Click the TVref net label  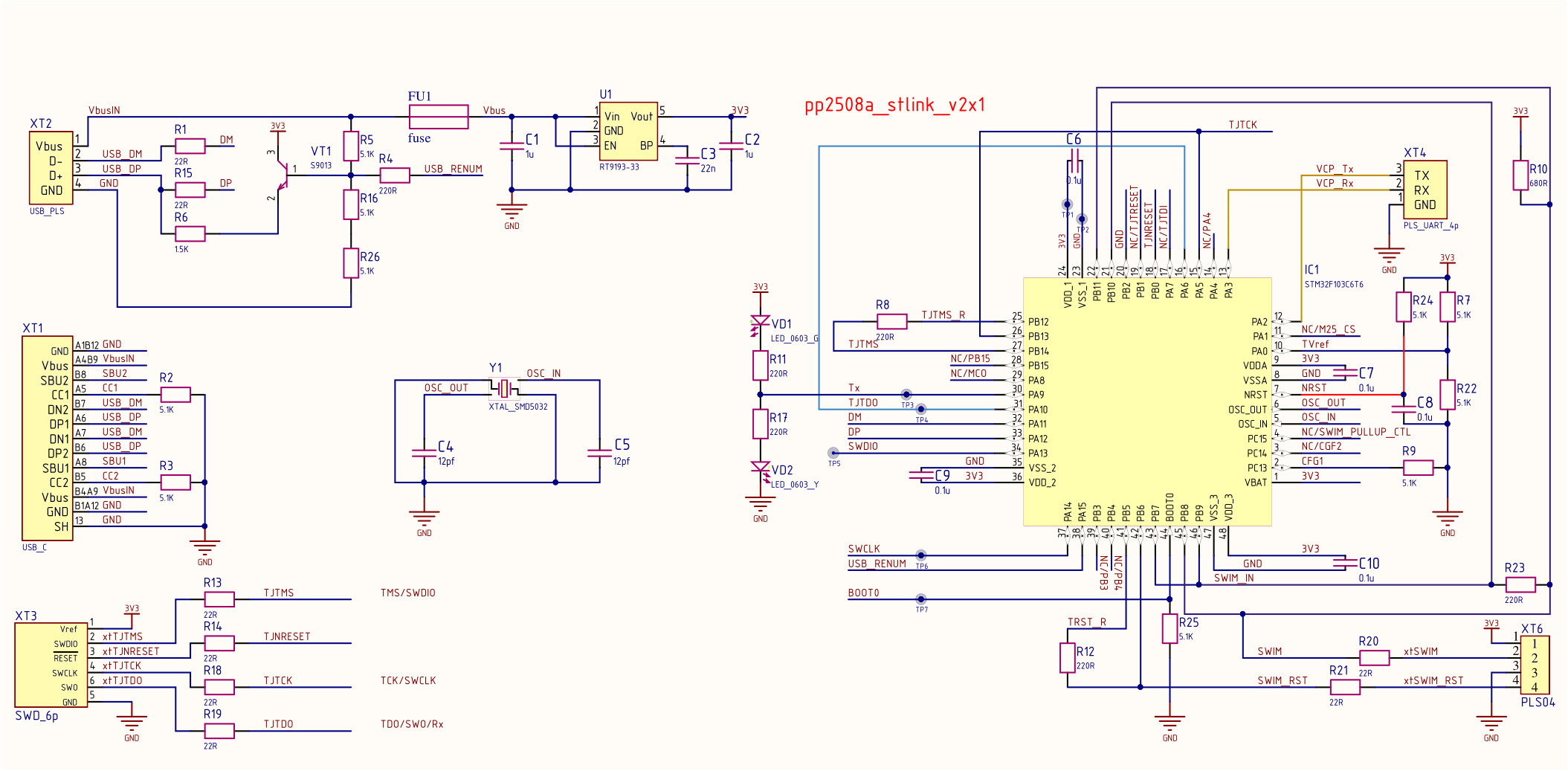[1315, 344]
